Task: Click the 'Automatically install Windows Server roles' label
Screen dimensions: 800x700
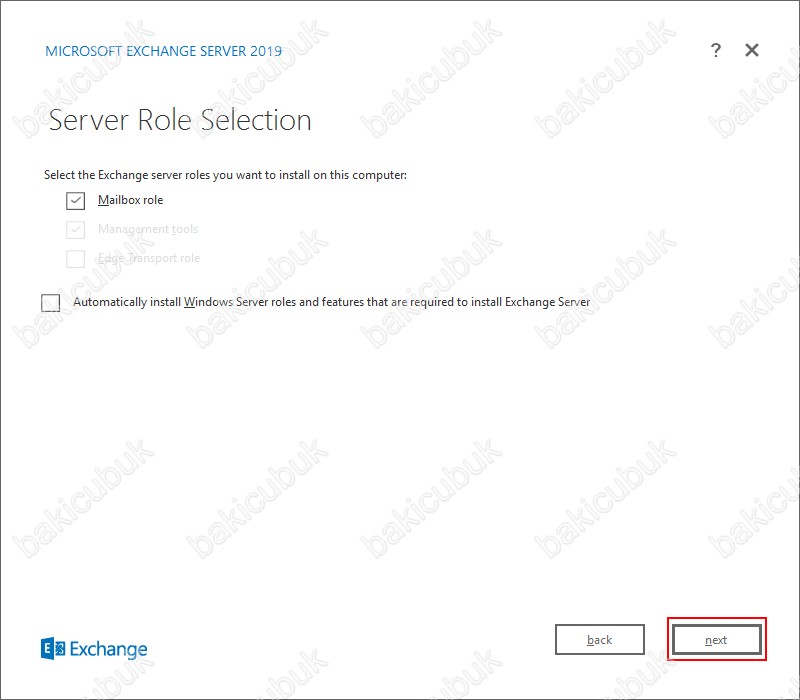Action: [x=332, y=302]
